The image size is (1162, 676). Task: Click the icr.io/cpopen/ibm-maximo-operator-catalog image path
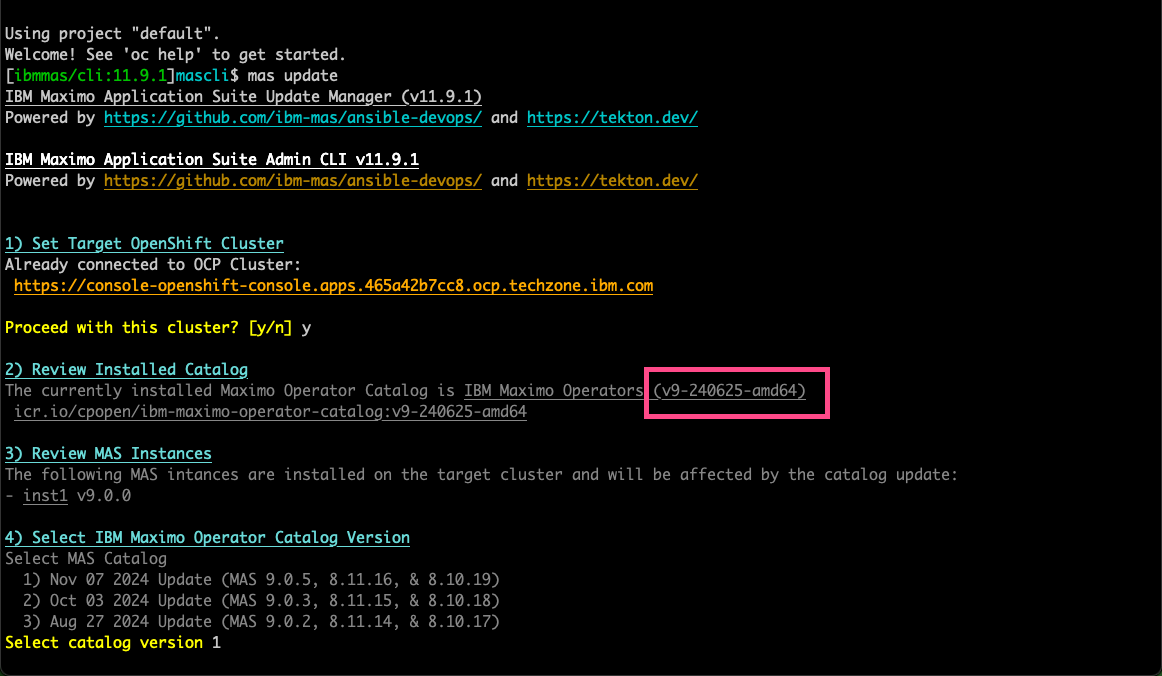(x=270, y=411)
